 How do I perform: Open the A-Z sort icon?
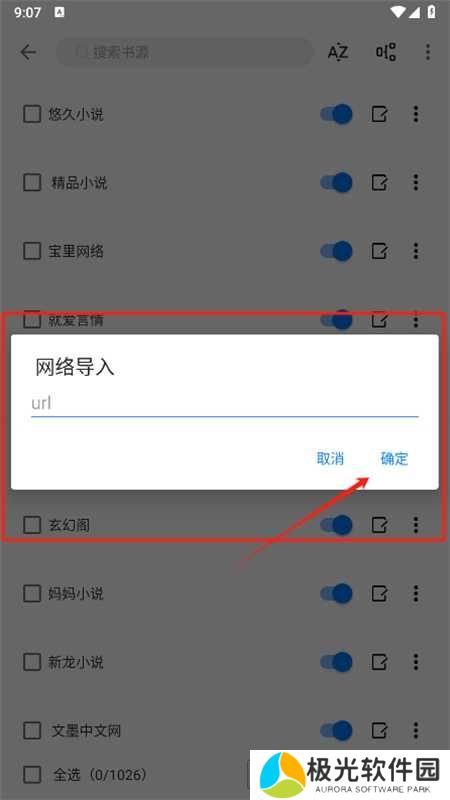point(337,52)
